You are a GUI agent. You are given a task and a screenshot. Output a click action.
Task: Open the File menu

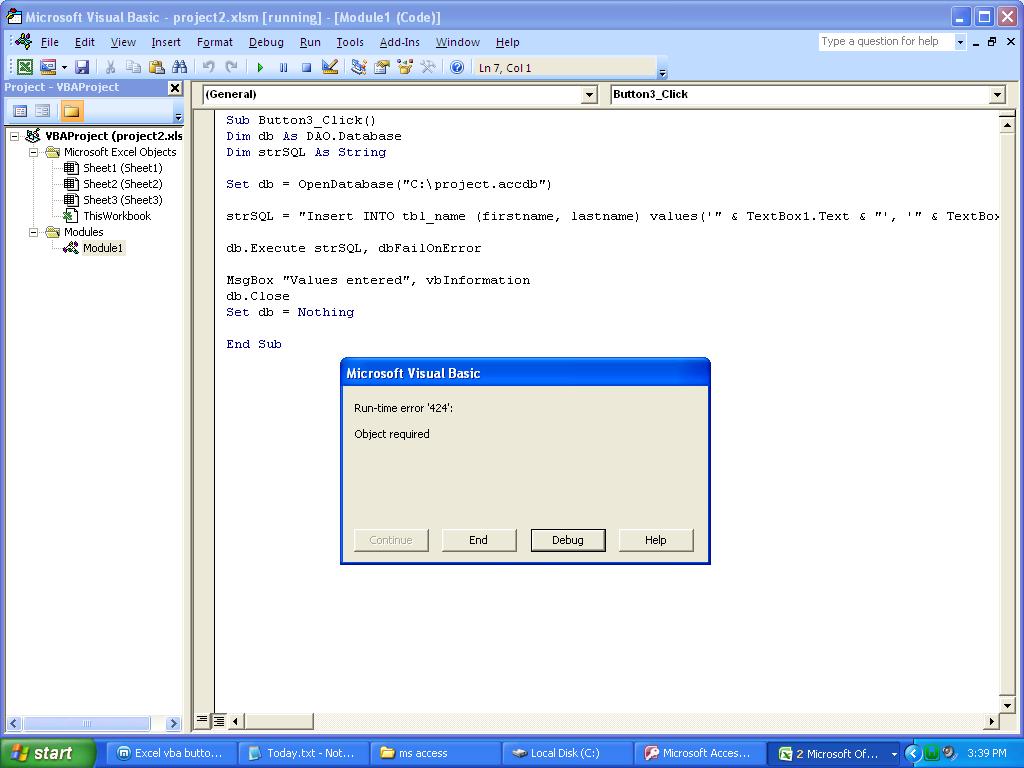pyautogui.click(x=50, y=42)
